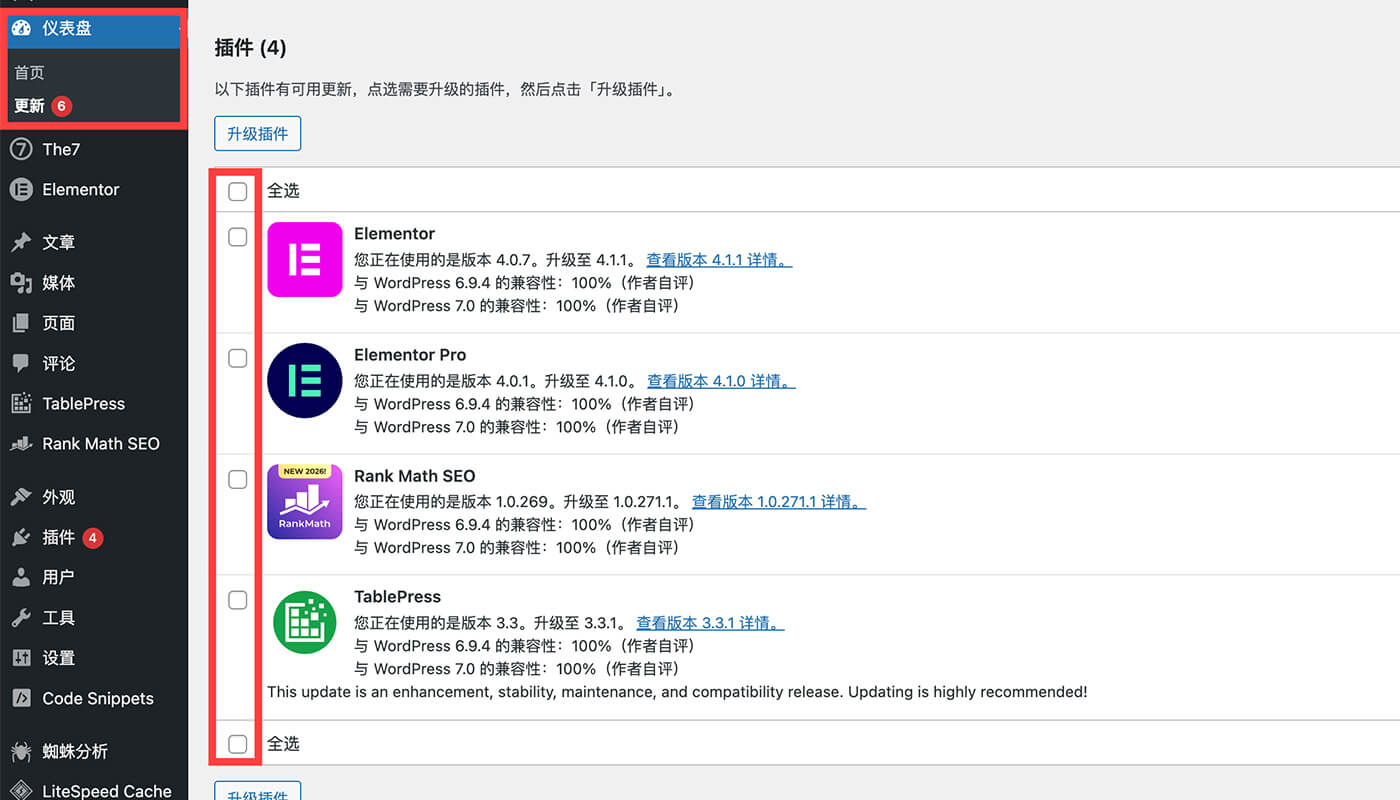Tick the top 全选 select-all checkbox

[x=238, y=191]
